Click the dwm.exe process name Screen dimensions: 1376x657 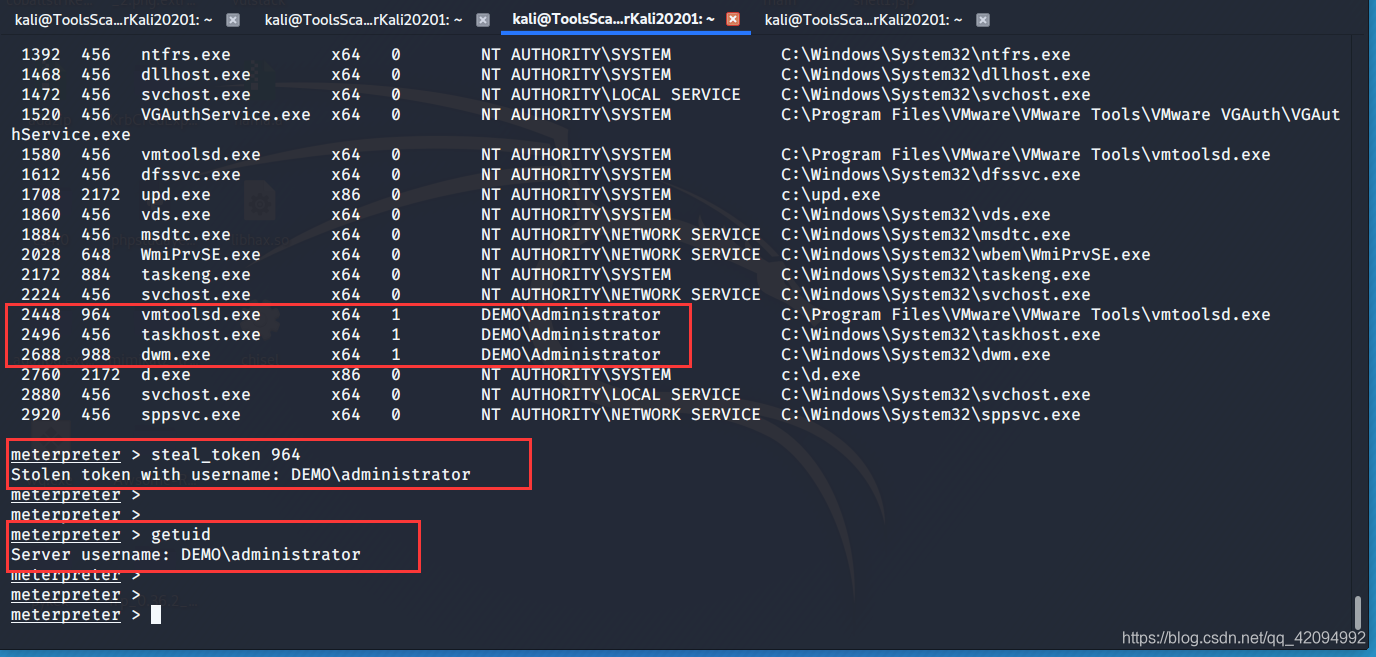coord(176,354)
